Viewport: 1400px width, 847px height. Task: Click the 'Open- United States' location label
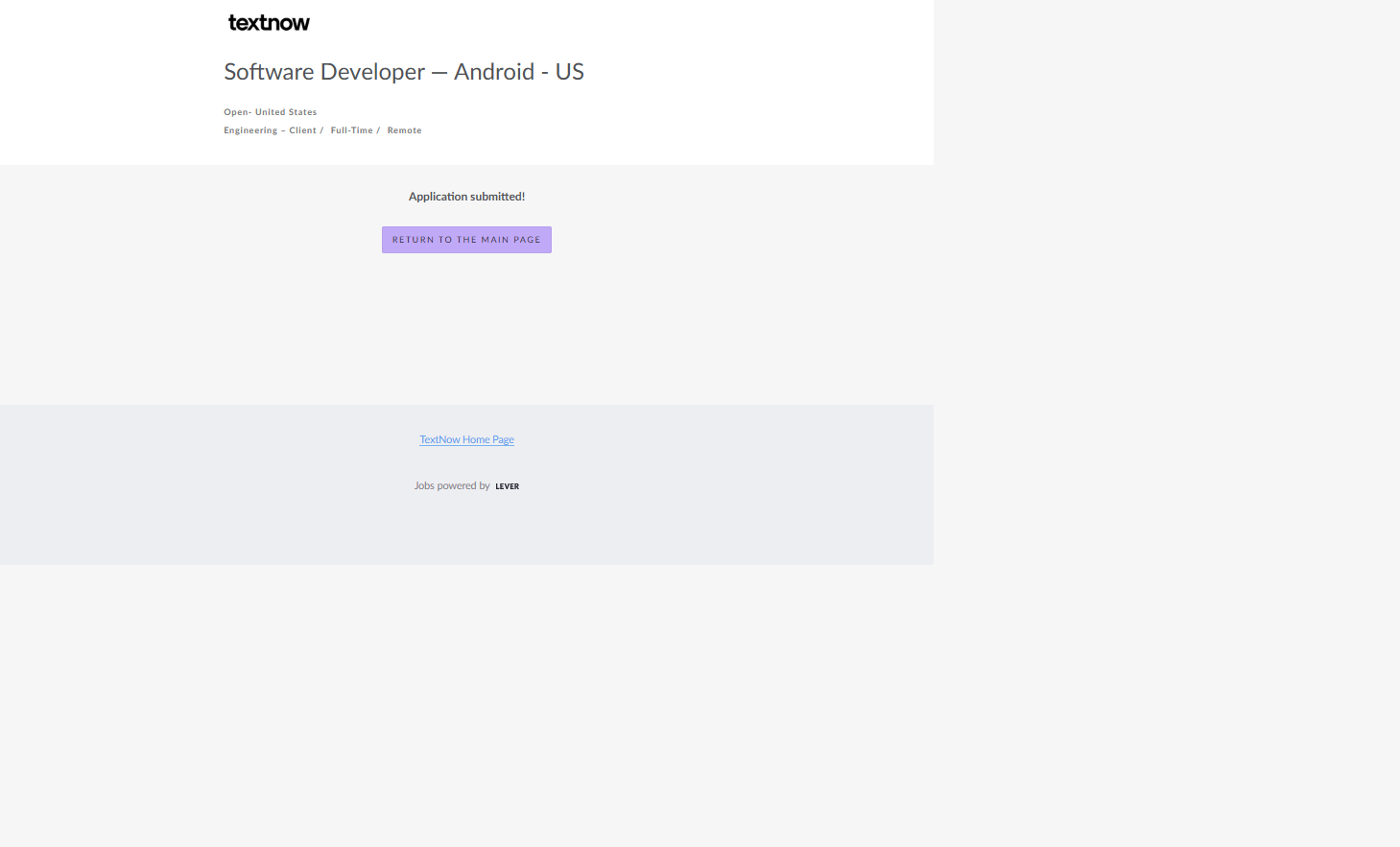click(270, 112)
